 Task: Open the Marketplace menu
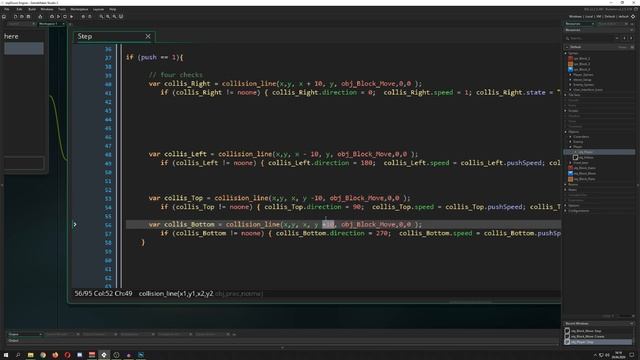pos(79,9)
